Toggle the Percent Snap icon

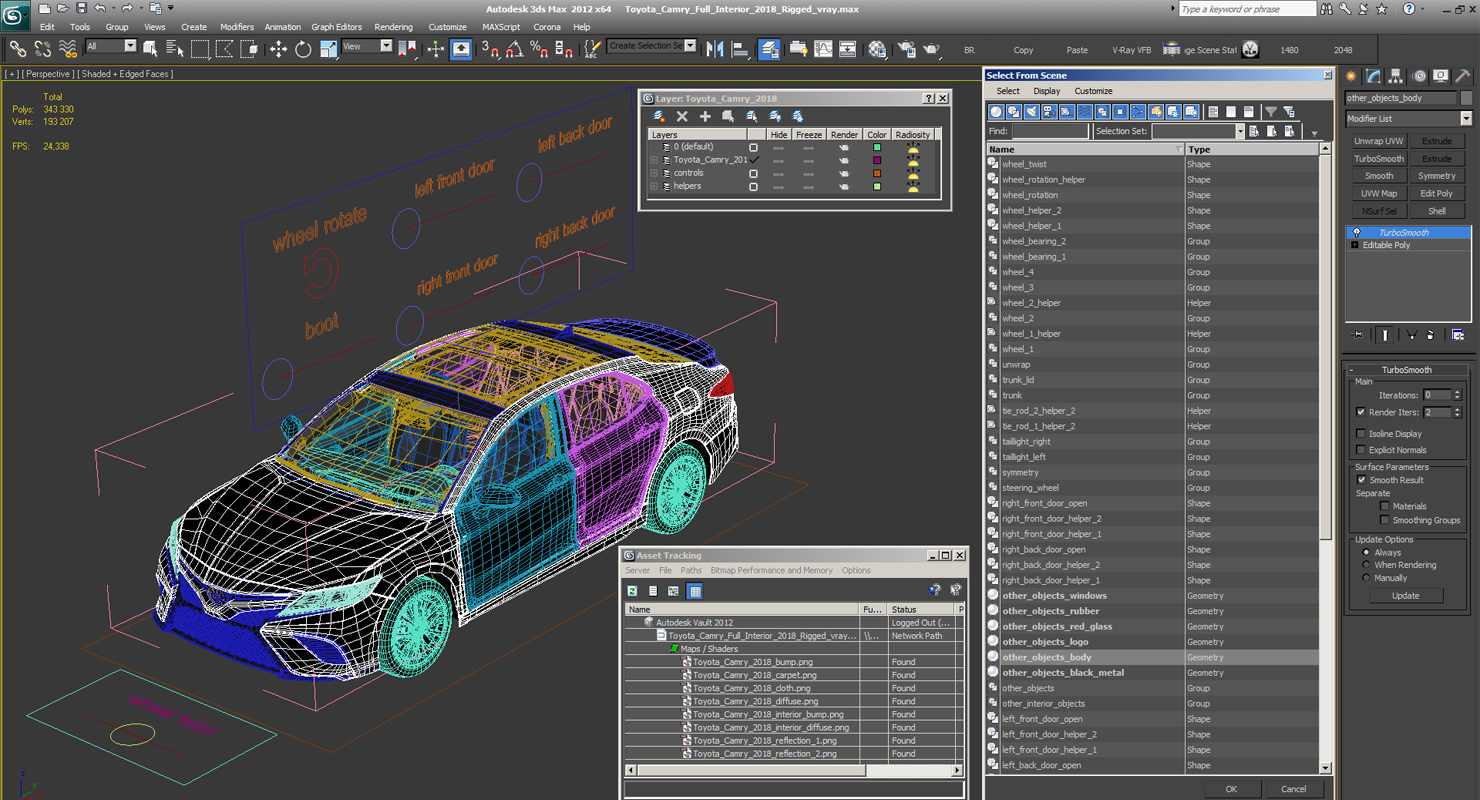(538, 49)
